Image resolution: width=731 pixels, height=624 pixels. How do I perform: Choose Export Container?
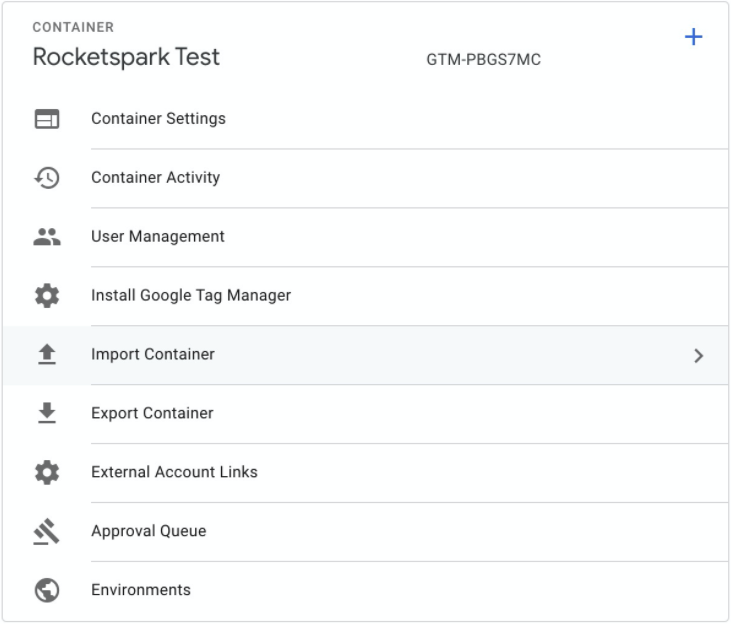point(366,414)
